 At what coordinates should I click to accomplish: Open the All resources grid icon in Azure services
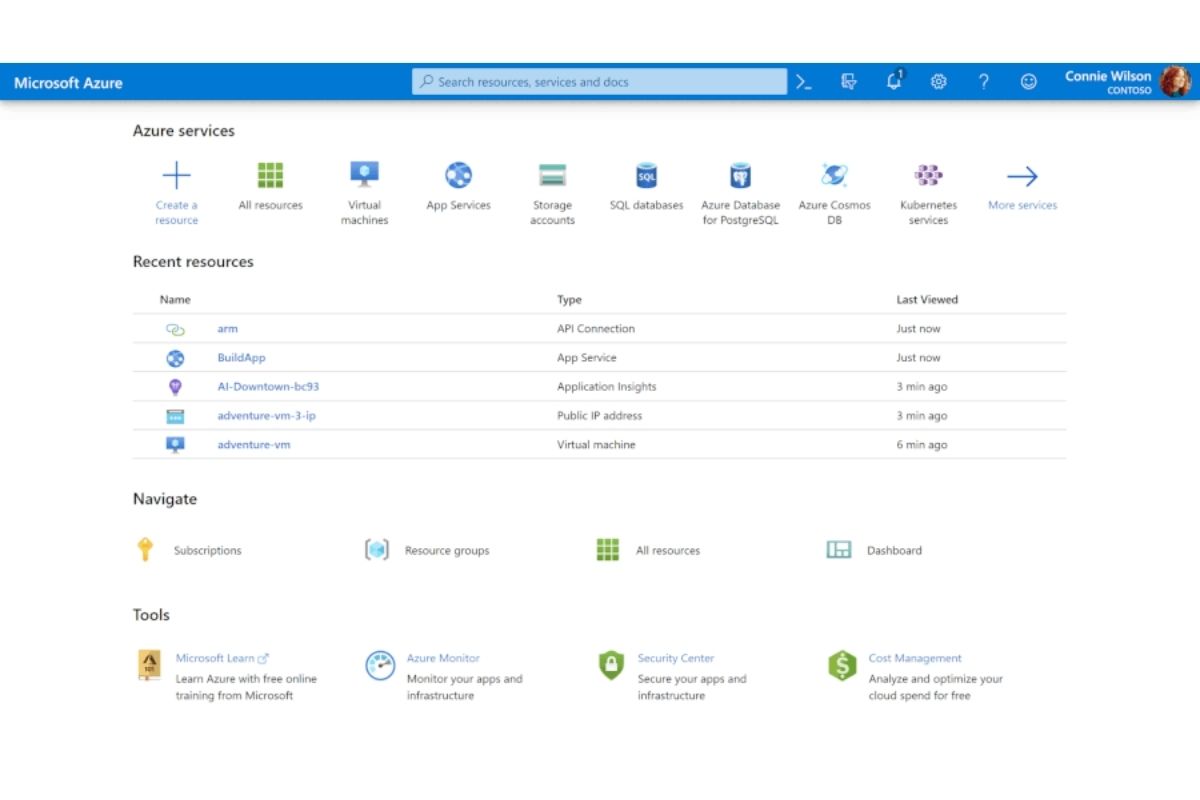point(270,175)
